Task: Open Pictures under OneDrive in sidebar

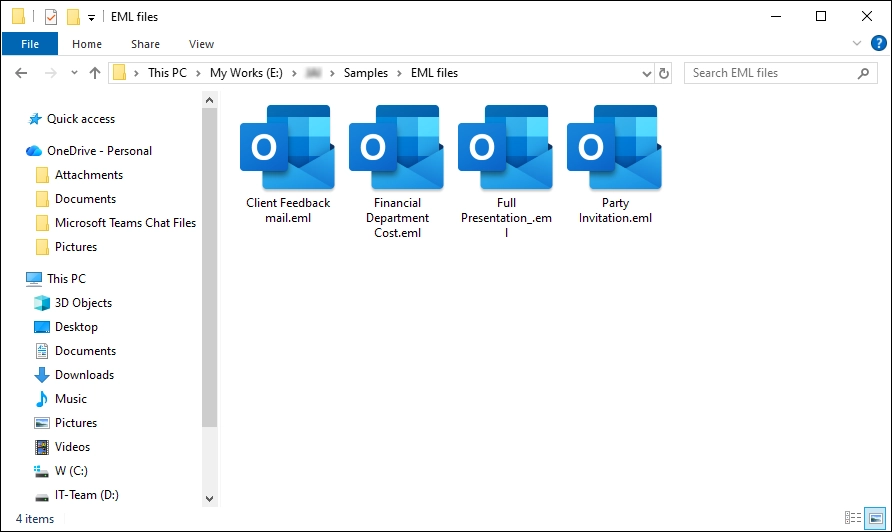Action: [x=76, y=247]
